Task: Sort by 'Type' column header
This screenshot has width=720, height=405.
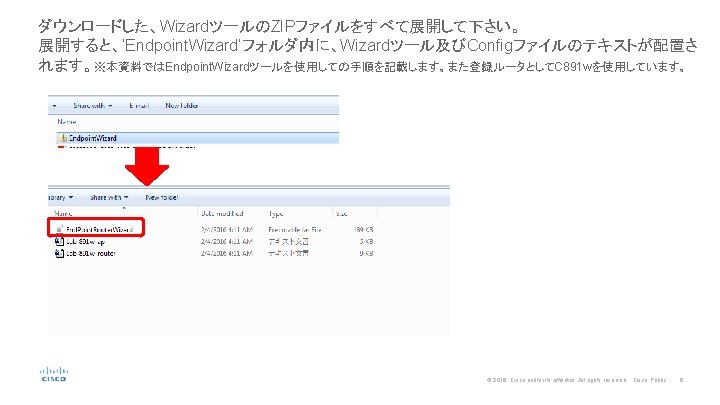Action: [276, 214]
